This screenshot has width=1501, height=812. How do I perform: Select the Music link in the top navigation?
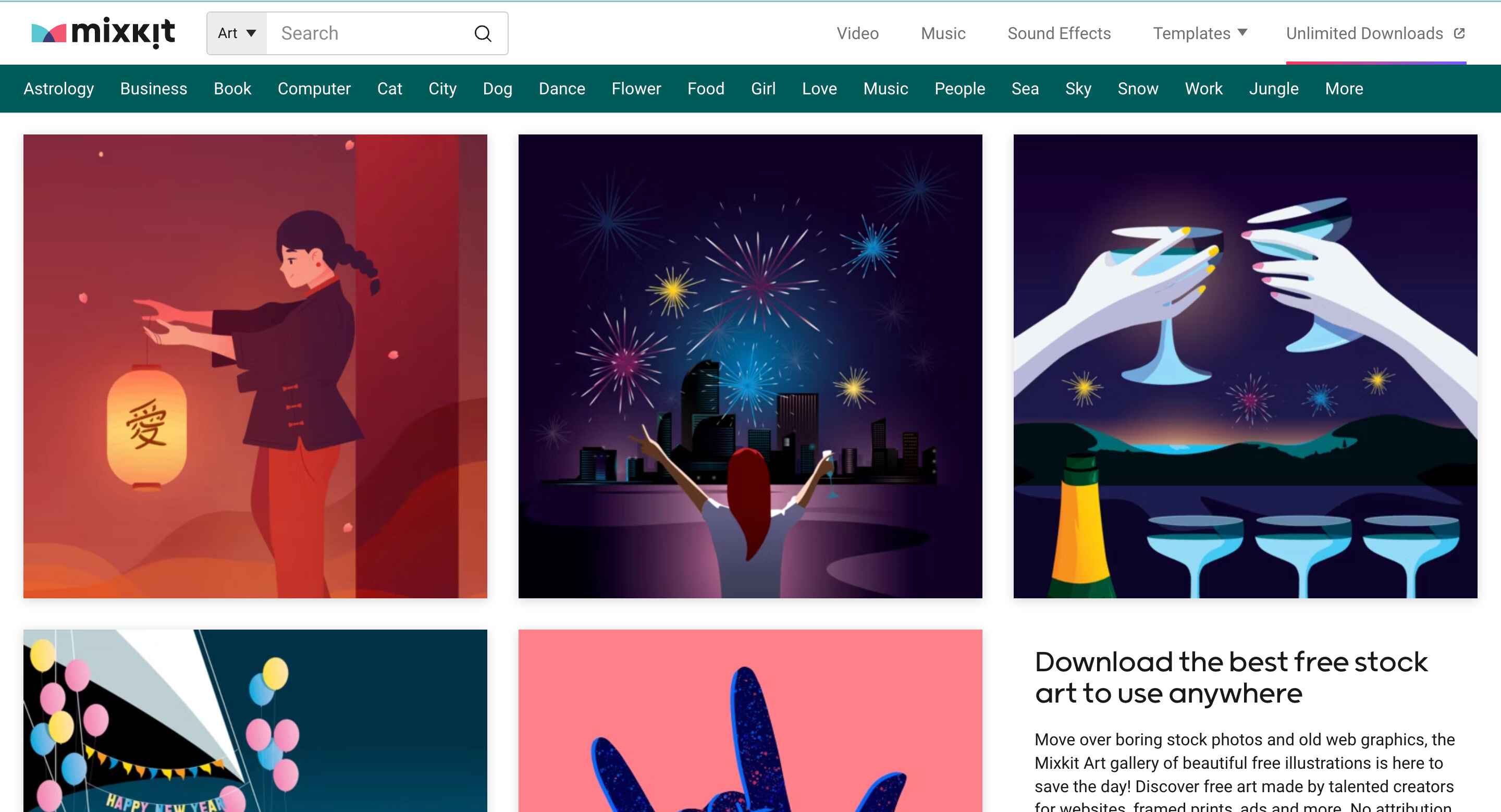(x=943, y=33)
